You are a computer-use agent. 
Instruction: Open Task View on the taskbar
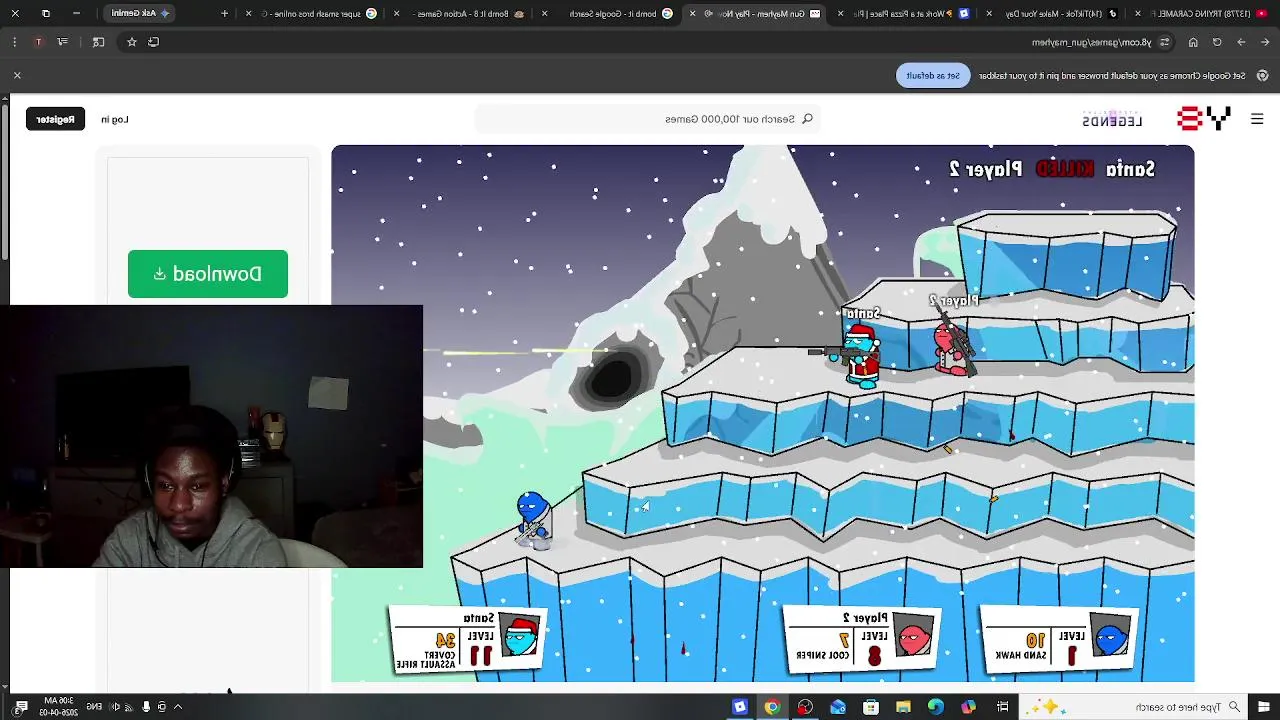(x=1002, y=707)
